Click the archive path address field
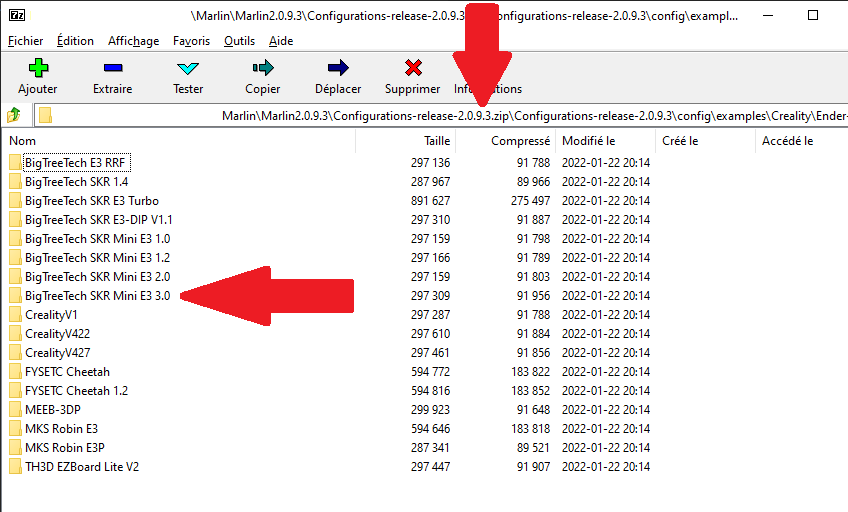Screen dimensions: 848x512 441,115
